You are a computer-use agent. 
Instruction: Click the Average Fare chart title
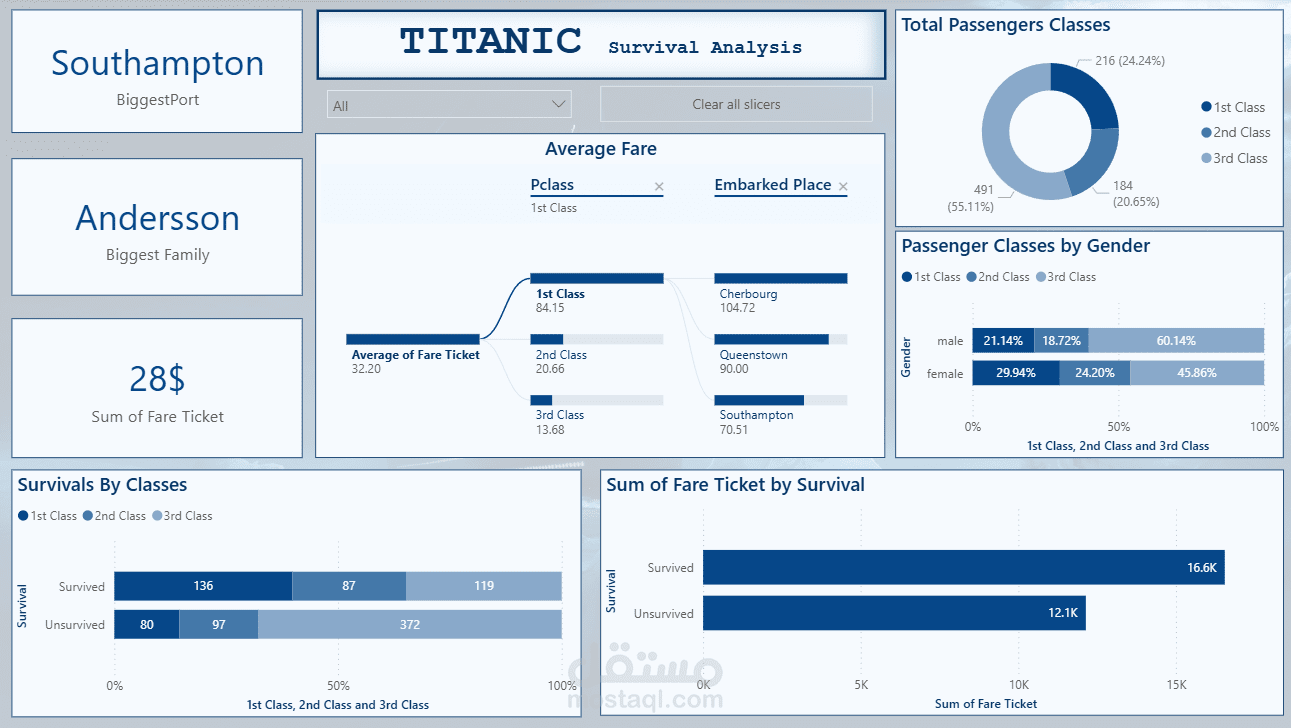pos(601,149)
